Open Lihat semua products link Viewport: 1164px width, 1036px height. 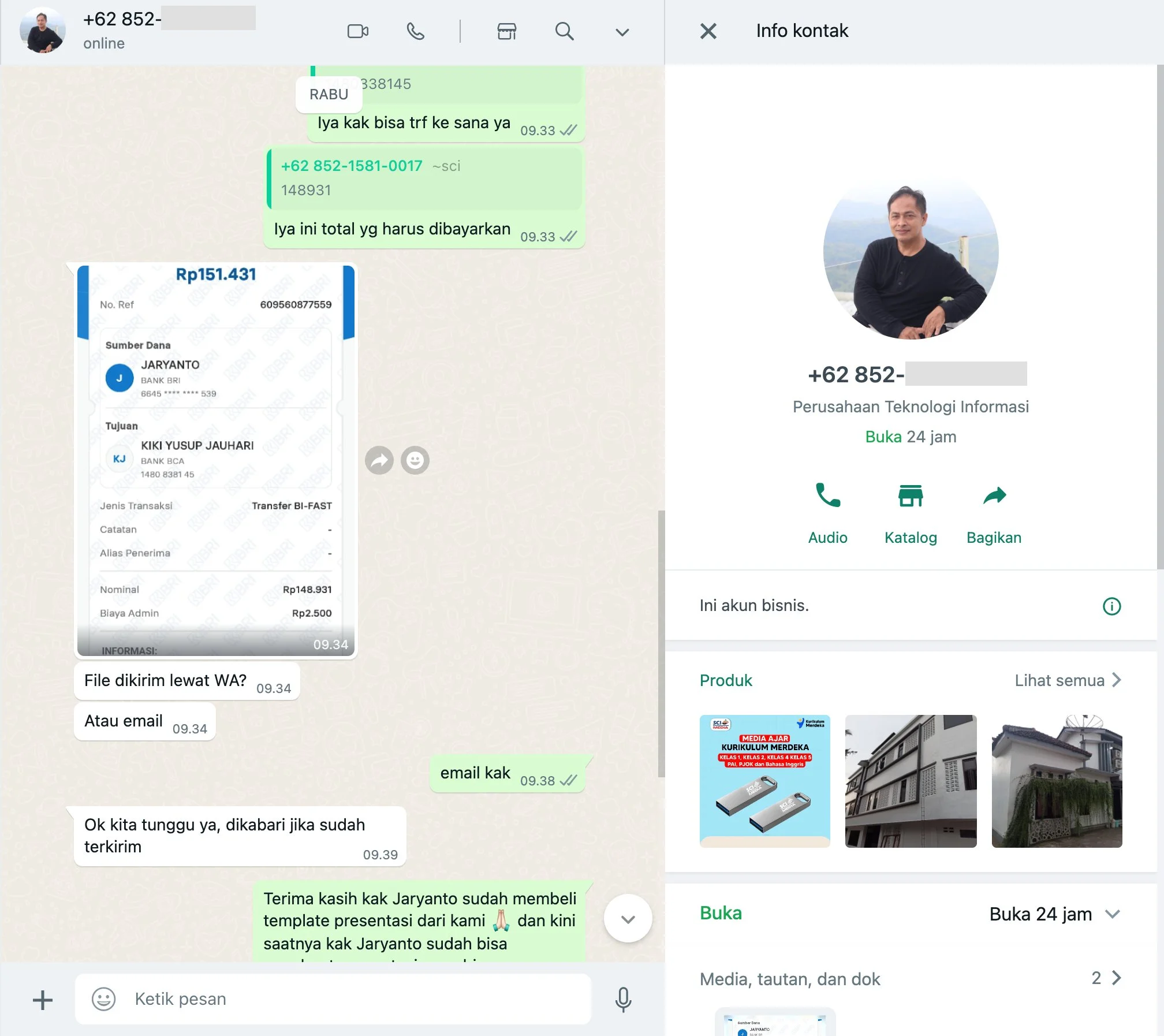click(x=1068, y=680)
